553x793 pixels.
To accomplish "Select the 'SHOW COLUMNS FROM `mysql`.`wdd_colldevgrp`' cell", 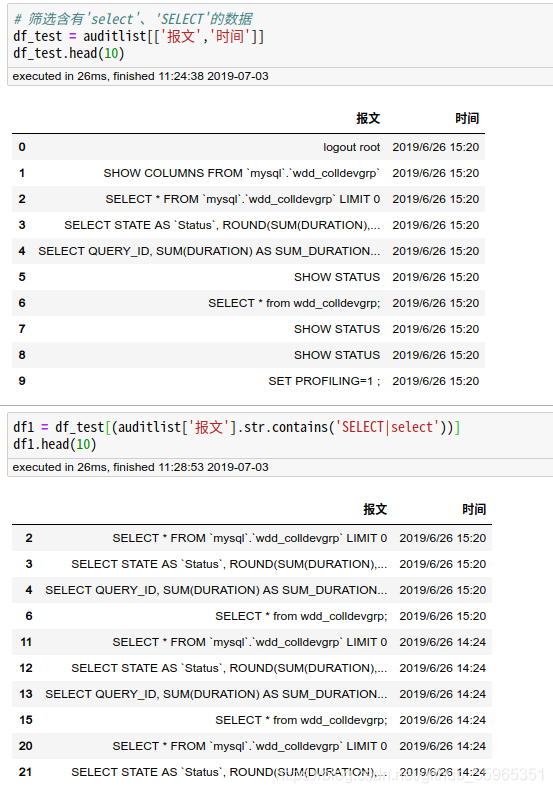I will 242,173.
